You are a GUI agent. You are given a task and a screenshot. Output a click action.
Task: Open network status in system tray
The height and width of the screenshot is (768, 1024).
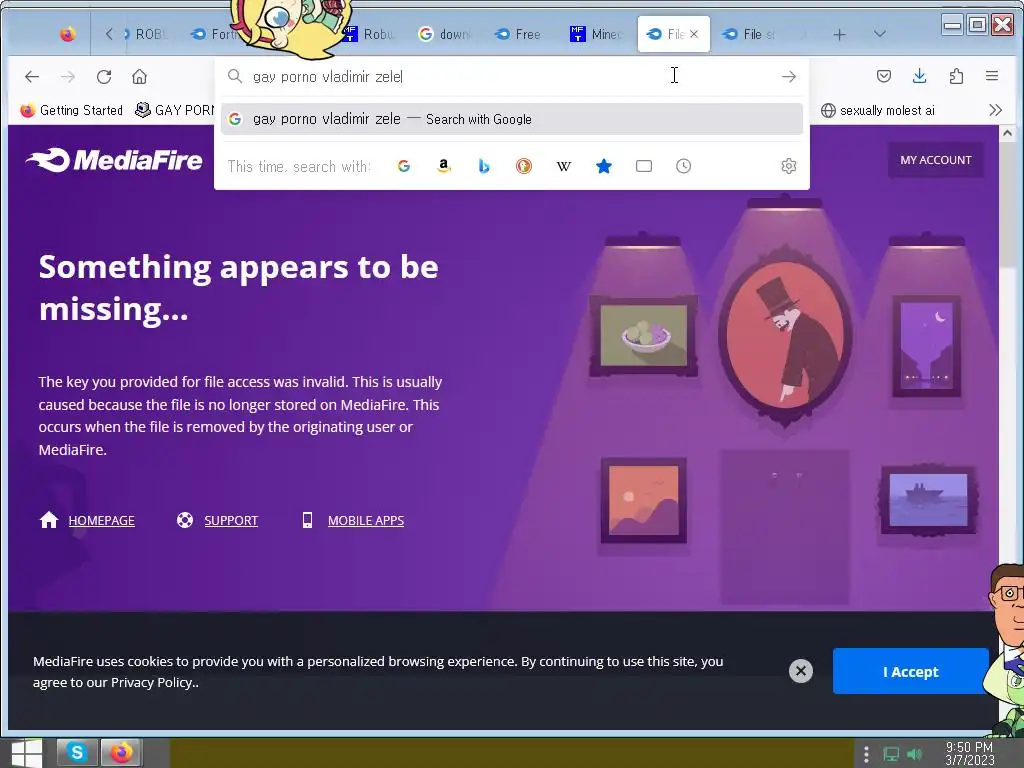pos(891,754)
